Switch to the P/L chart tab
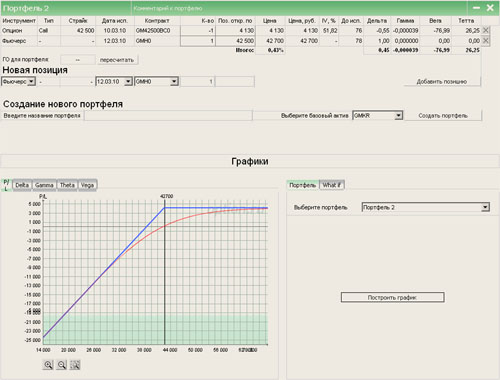500x380 pixels. coord(6,185)
